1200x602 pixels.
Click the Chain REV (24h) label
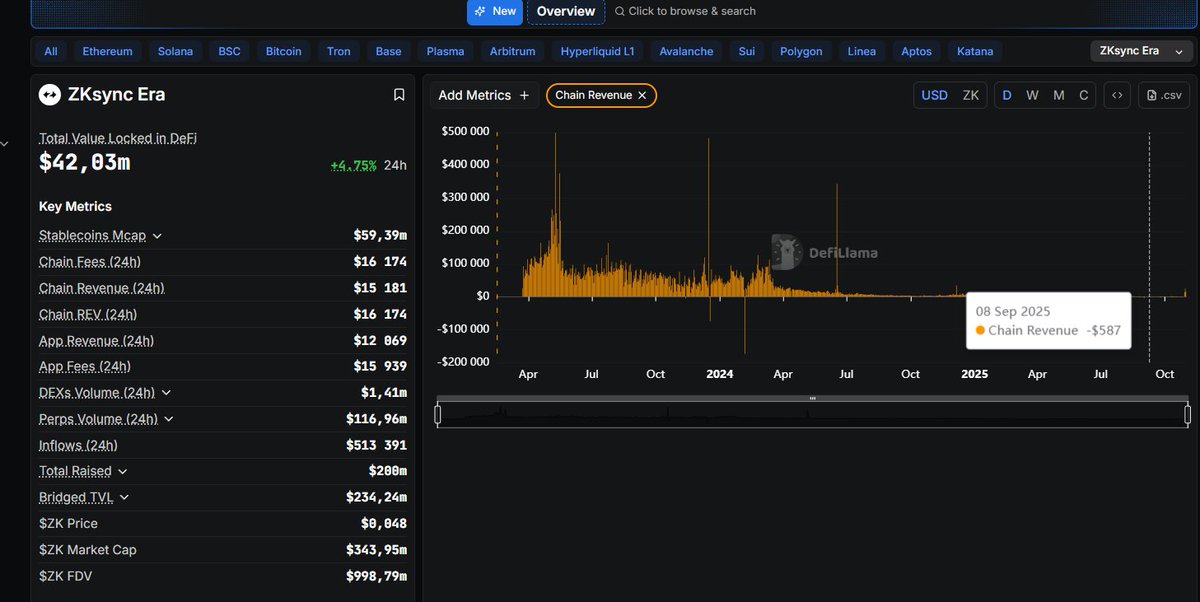pyautogui.click(x=88, y=314)
